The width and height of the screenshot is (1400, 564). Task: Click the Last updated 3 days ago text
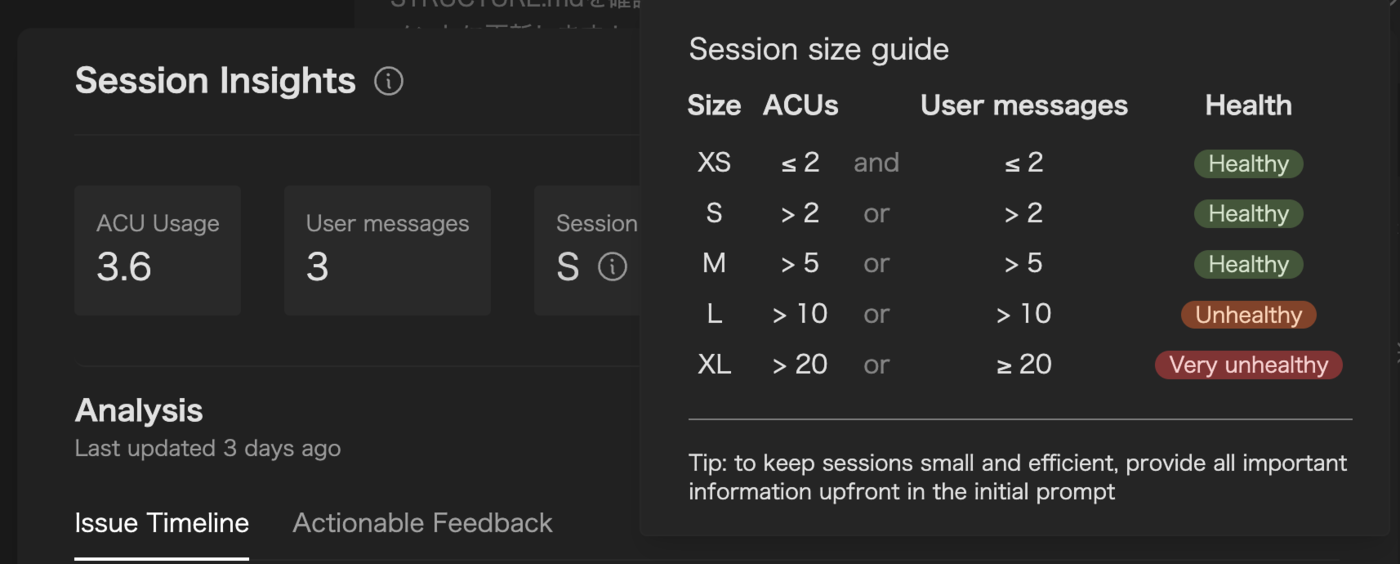[x=208, y=448]
